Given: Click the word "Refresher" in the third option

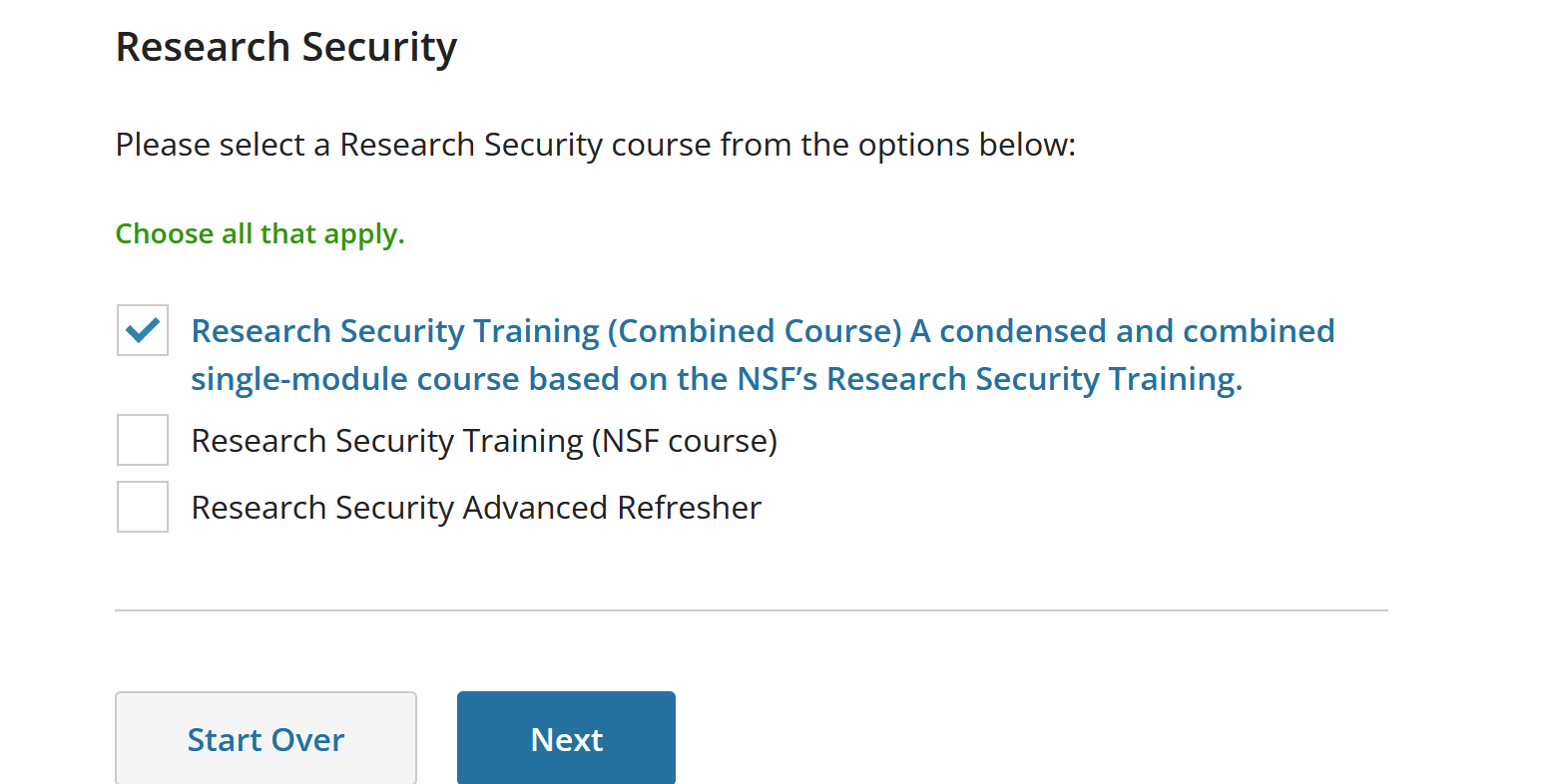Looking at the screenshot, I should (x=689, y=508).
